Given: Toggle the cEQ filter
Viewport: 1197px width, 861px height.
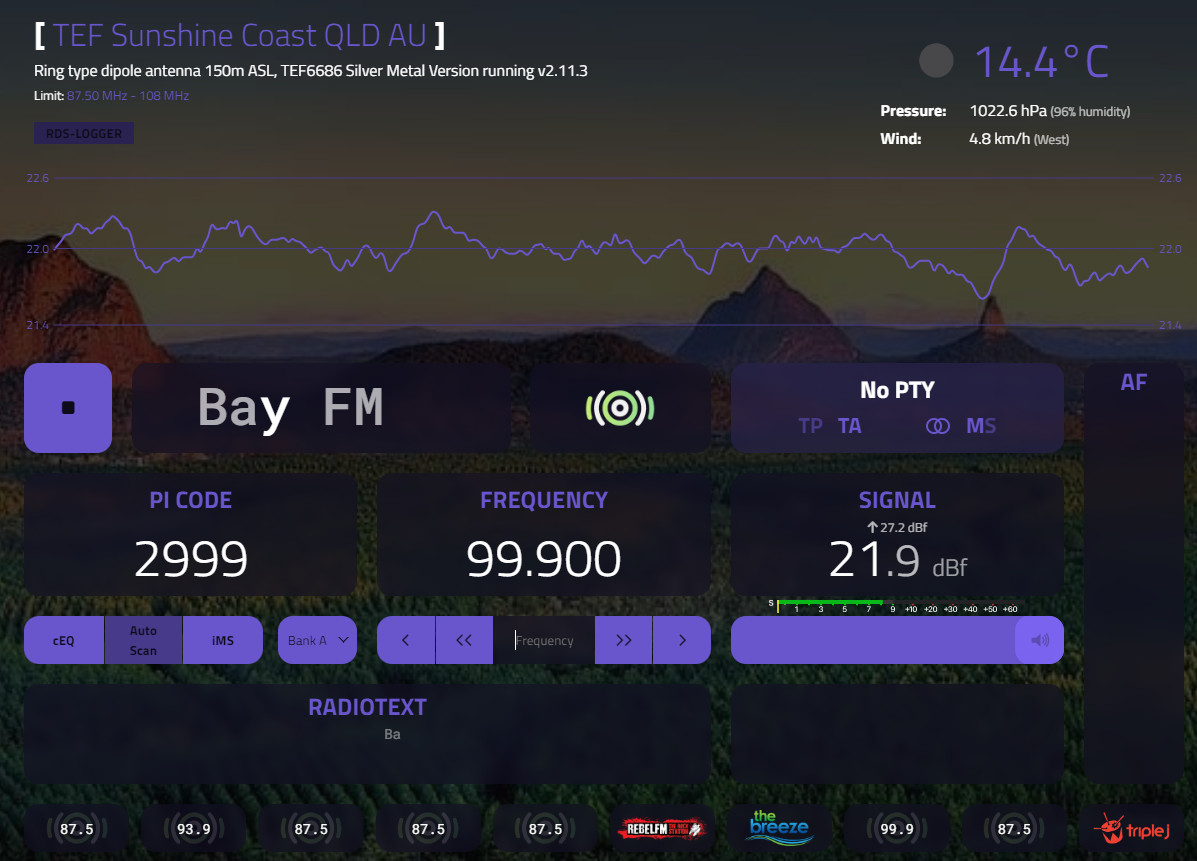Looking at the screenshot, I should 64,640.
